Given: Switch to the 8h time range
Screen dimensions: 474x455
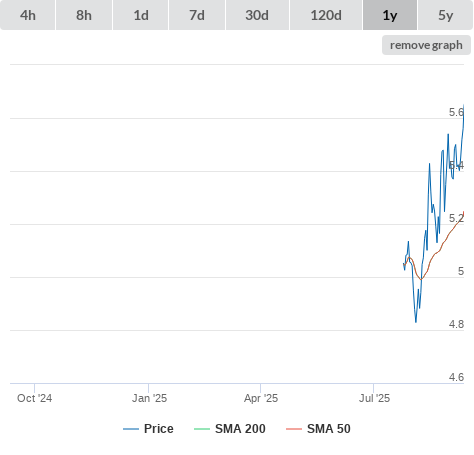Looking at the screenshot, I should 84,15.
